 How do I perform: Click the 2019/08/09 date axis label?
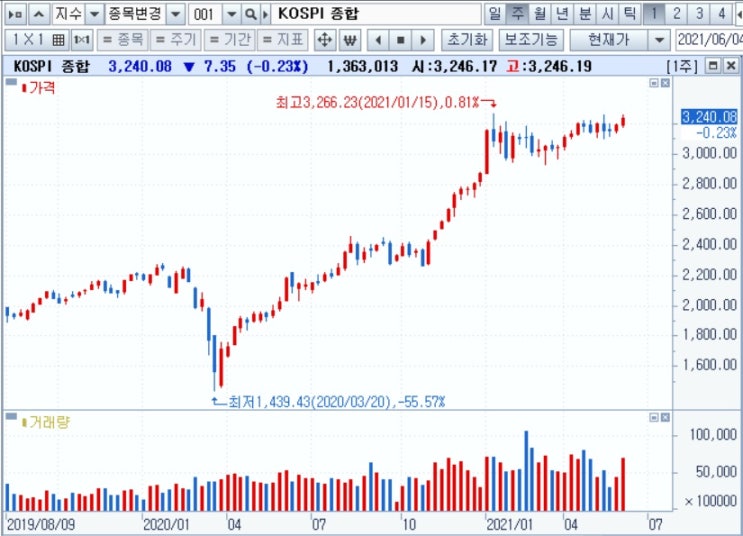coord(41,525)
